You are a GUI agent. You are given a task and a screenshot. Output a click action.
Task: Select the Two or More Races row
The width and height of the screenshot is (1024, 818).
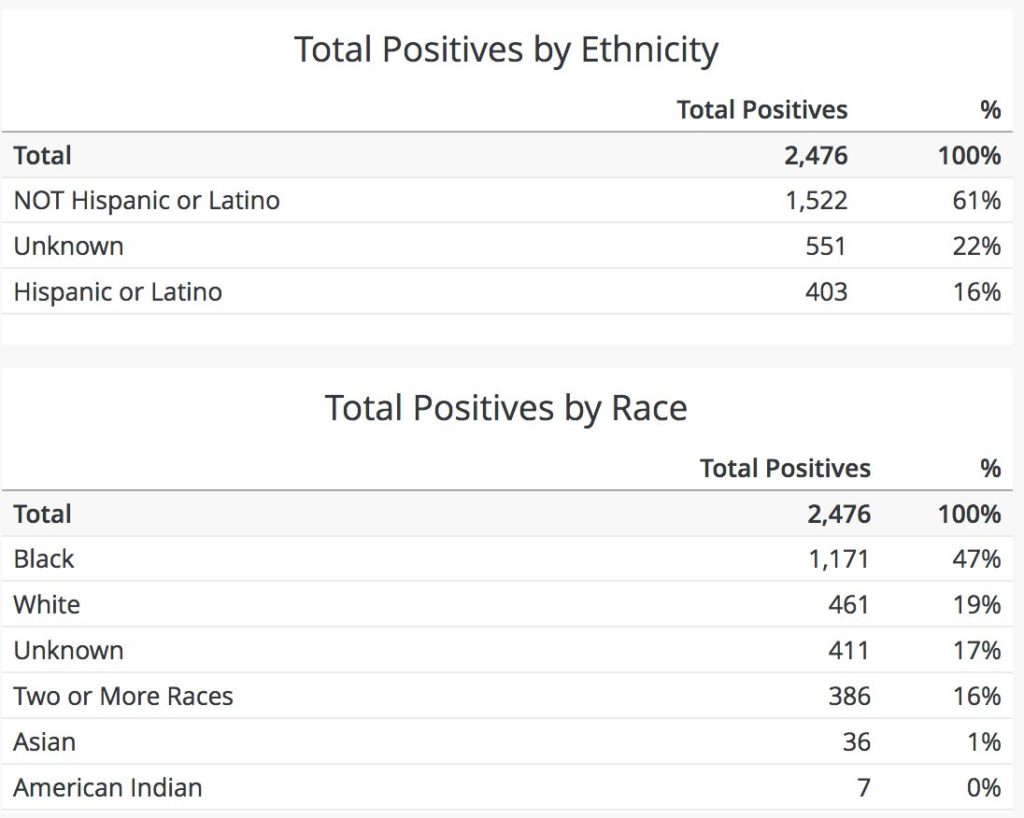pos(123,696)
